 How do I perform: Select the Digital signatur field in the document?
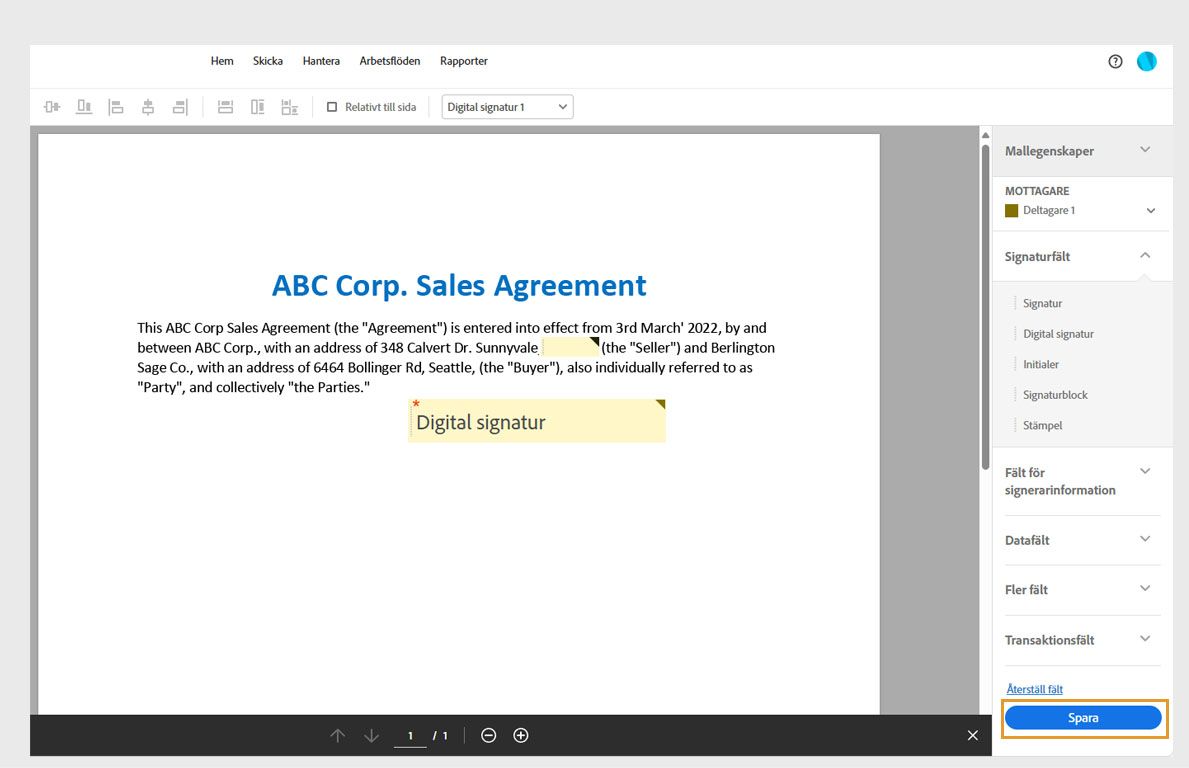pyautogui.click(x=537, y=421)
